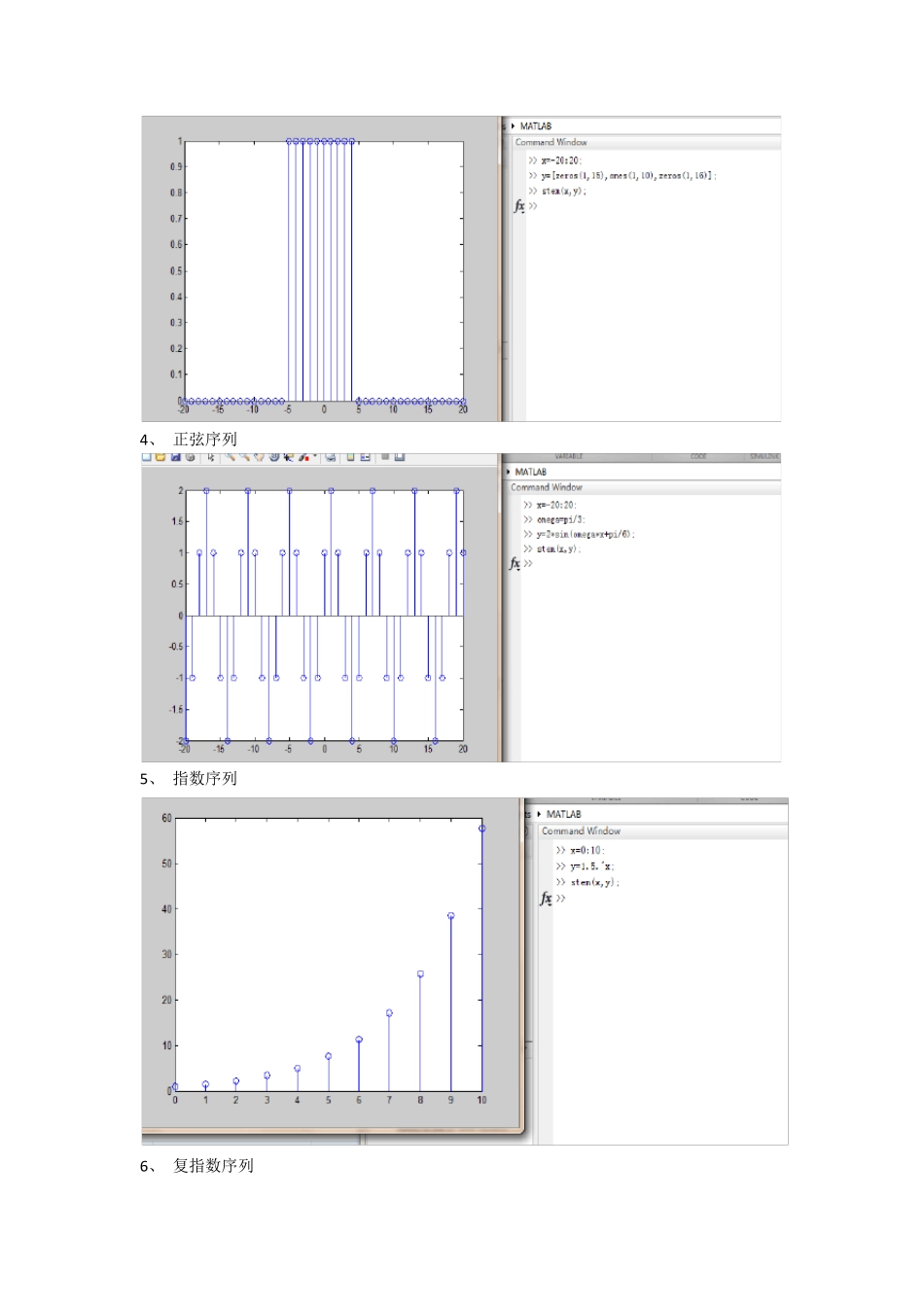
Task: Select the Data Cursor tool in the sine plot toolbar
Action: click(x=289, y=456)
